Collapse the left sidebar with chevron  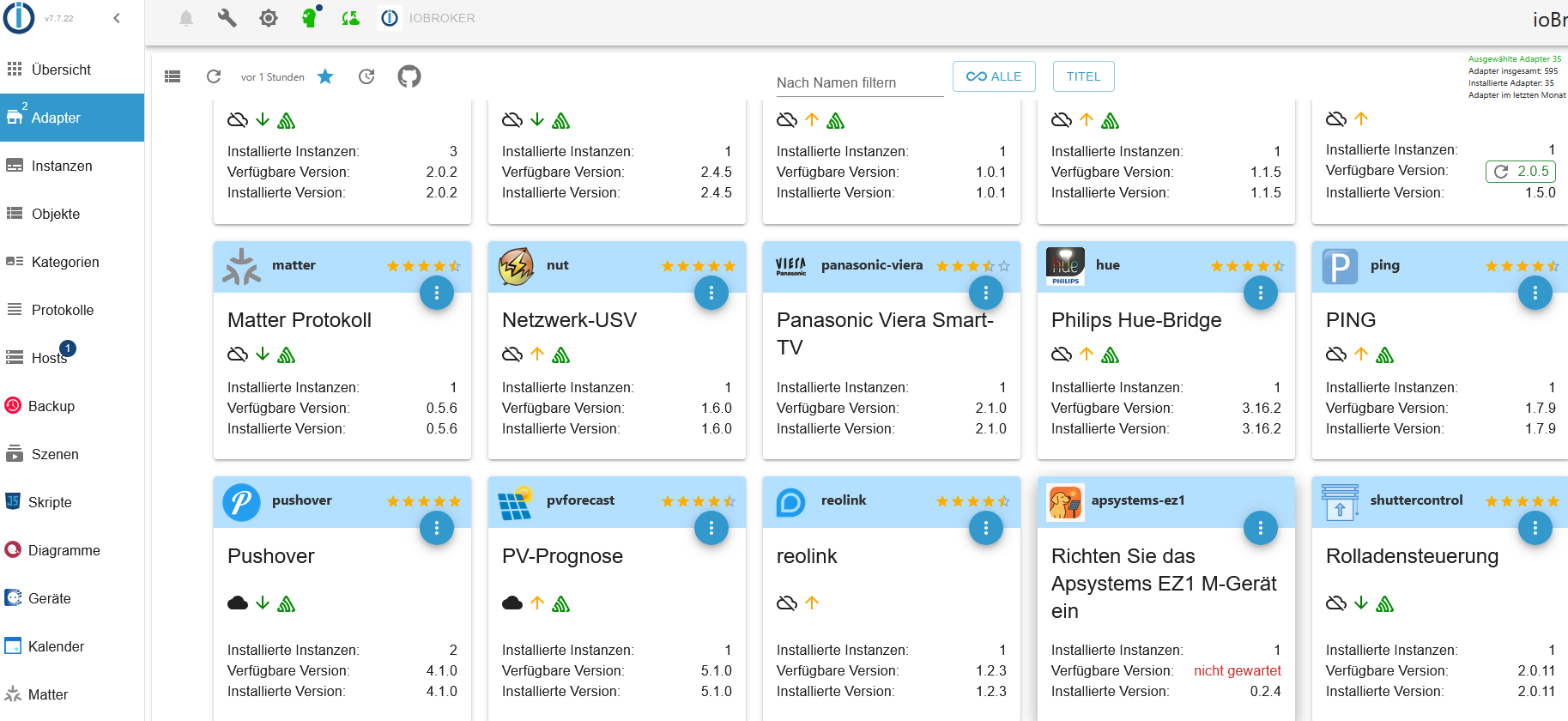117,18
